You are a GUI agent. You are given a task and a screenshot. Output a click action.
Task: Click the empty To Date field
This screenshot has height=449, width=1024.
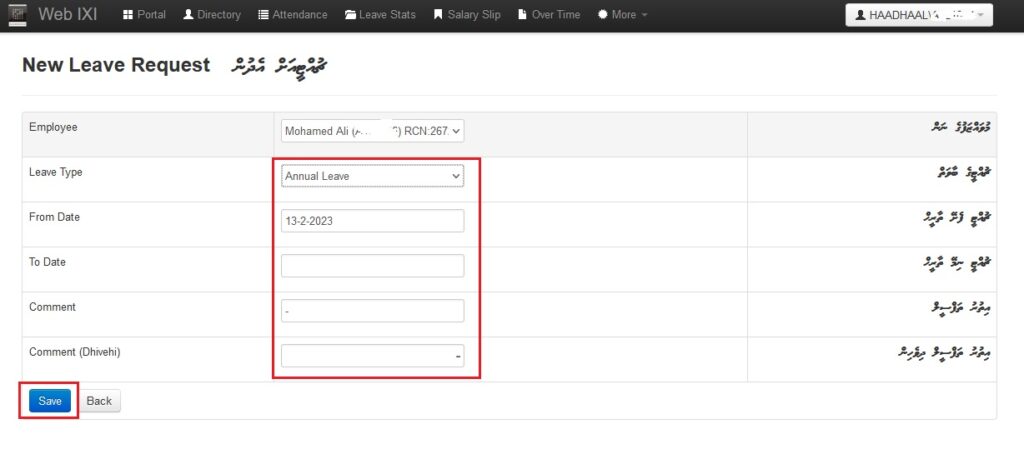(373, 266)
